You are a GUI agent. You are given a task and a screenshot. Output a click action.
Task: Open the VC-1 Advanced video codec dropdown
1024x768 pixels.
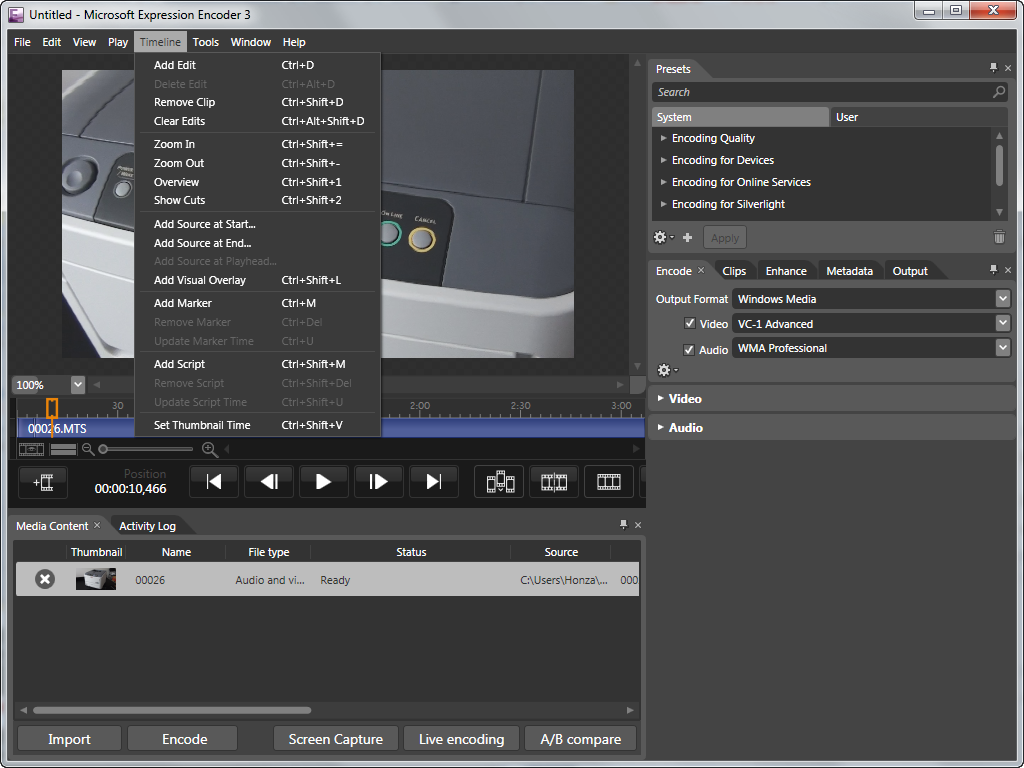[x=1002, y=323]
